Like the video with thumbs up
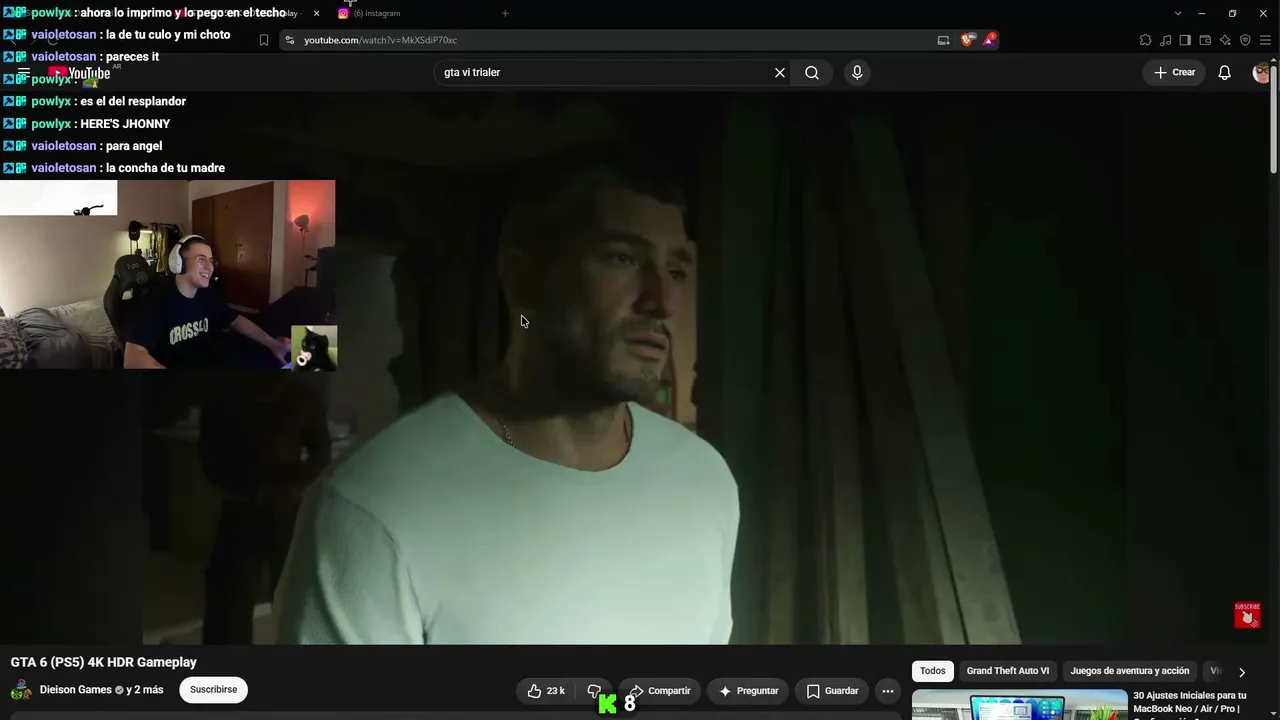Screen dimensions: 1280x720 point(547,690)
